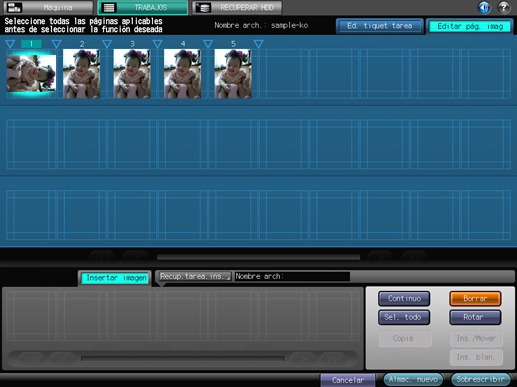Image resolution: width=517 pixels, height=387 pixels.
Task: Click the Borrar button
Action: pyautogui.click(x=475, y=298)
